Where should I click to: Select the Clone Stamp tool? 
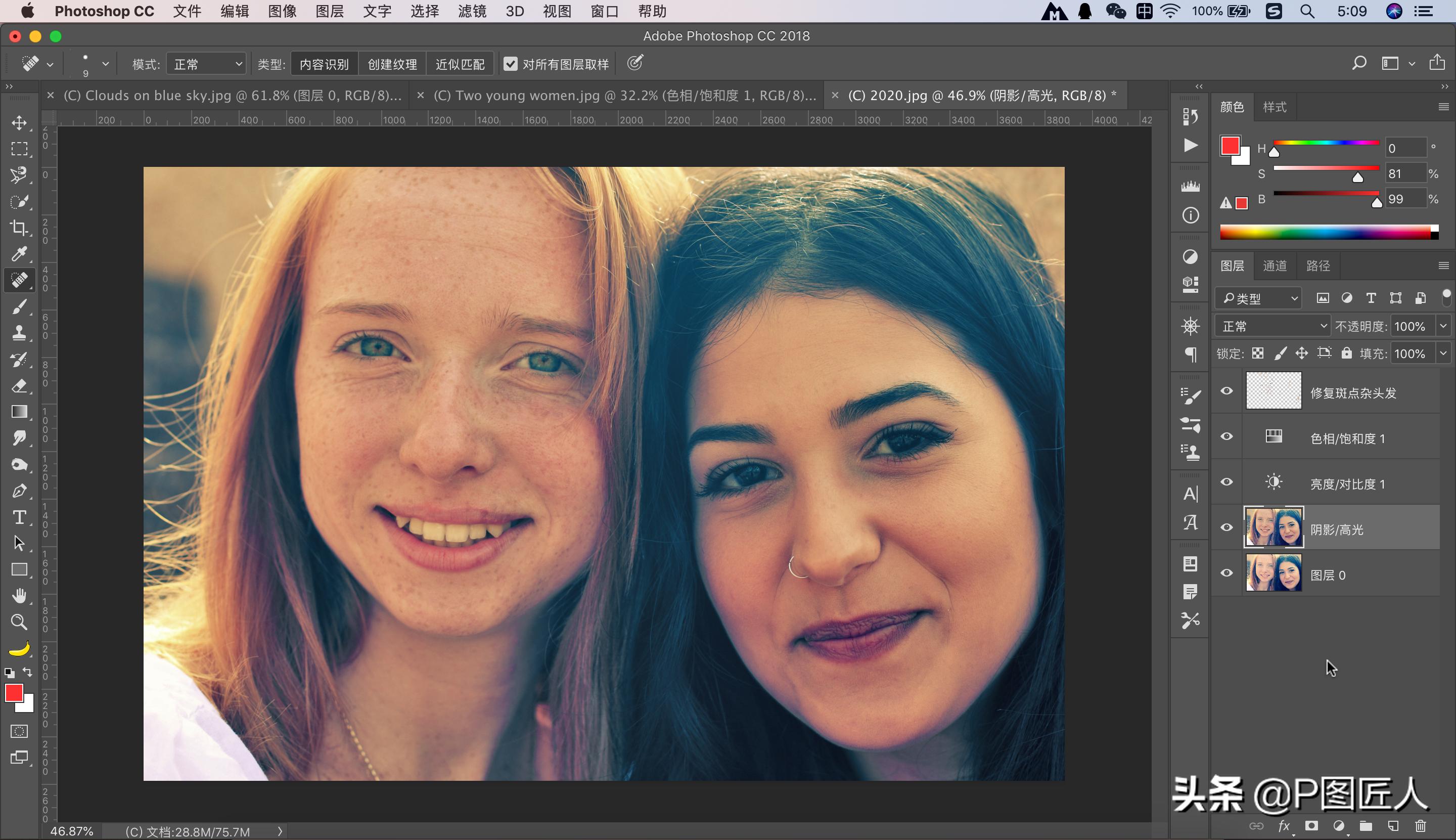19,333
